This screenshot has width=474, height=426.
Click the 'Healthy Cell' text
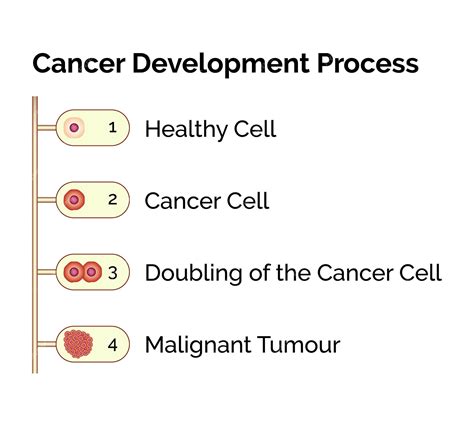click(x=211, y=129)
